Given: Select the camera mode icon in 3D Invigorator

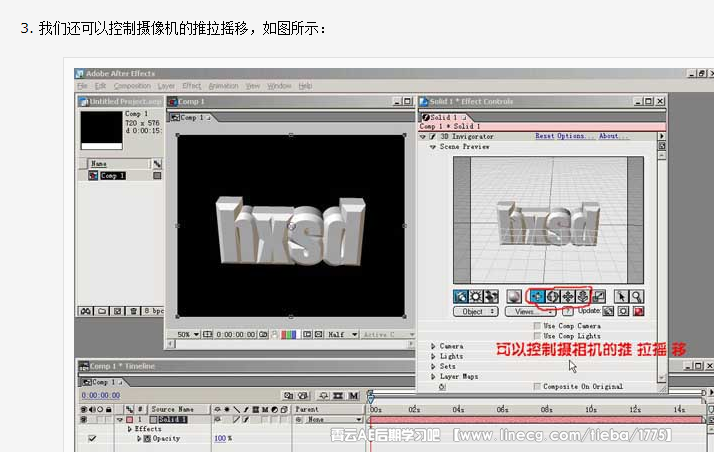Looking at the screenshot, I should coord(460,297).
